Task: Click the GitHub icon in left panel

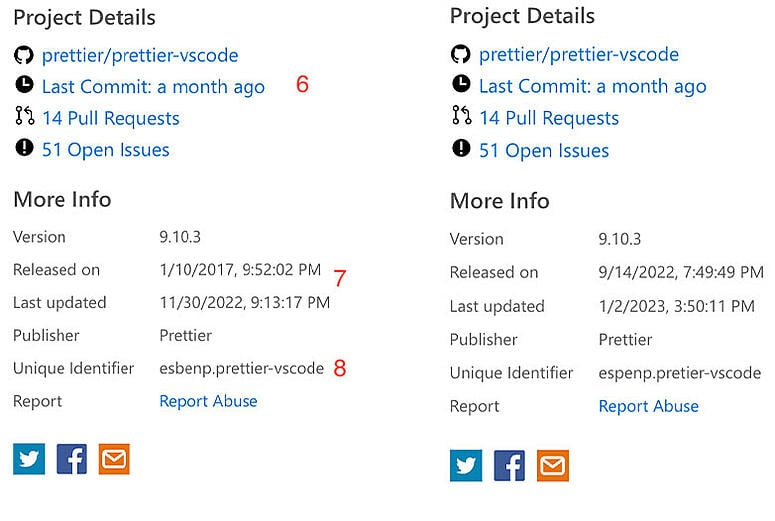Action: click(24, 55)
